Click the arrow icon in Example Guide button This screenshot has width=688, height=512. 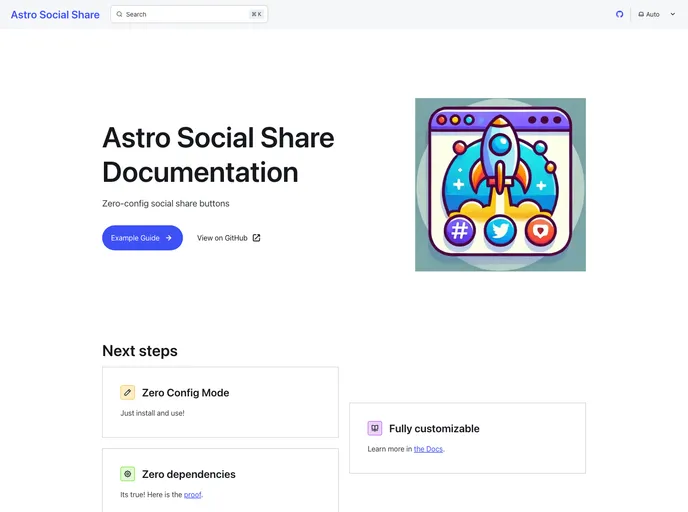(168, 238)
